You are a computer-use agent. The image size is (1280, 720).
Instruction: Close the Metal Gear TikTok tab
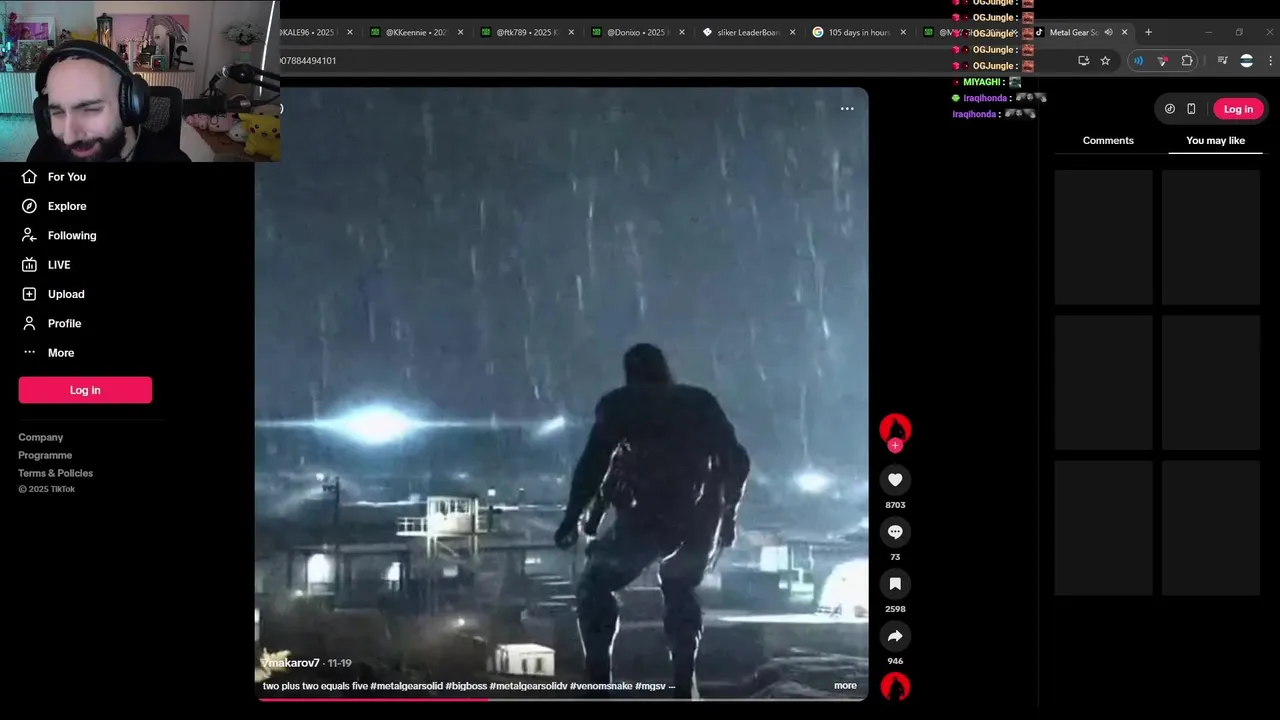click(1125, 32)
